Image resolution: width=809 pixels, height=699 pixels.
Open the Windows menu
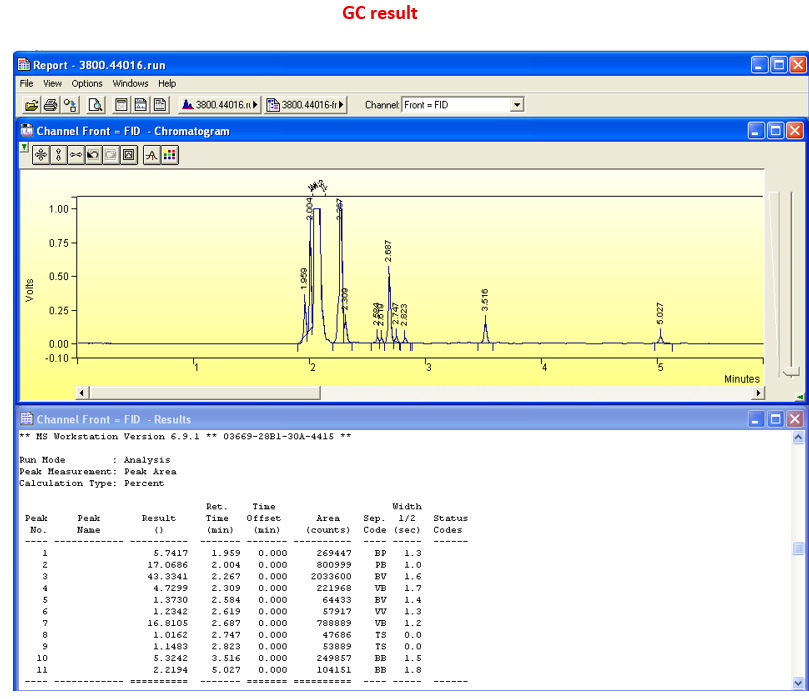tap(130, 84)
